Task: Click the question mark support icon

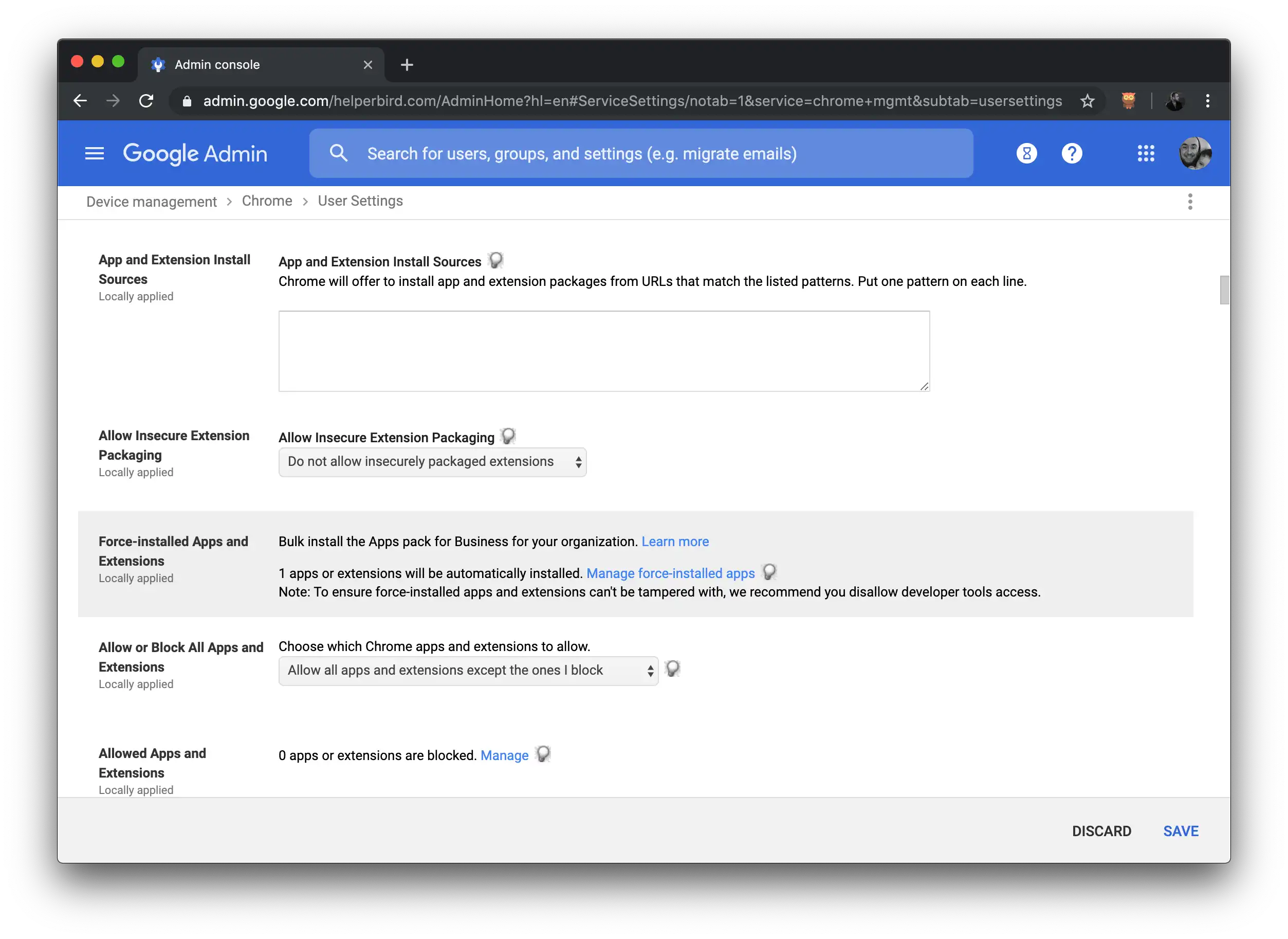Action: click(1073, 154)
